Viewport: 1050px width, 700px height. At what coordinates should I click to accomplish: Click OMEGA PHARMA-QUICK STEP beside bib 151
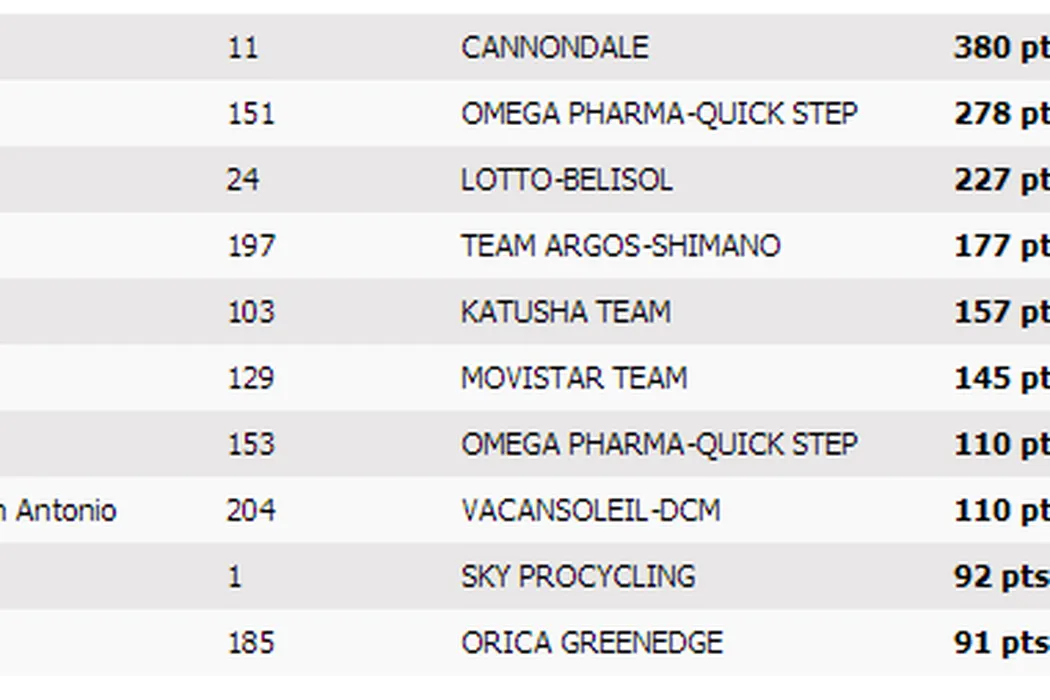pos(659,114)
